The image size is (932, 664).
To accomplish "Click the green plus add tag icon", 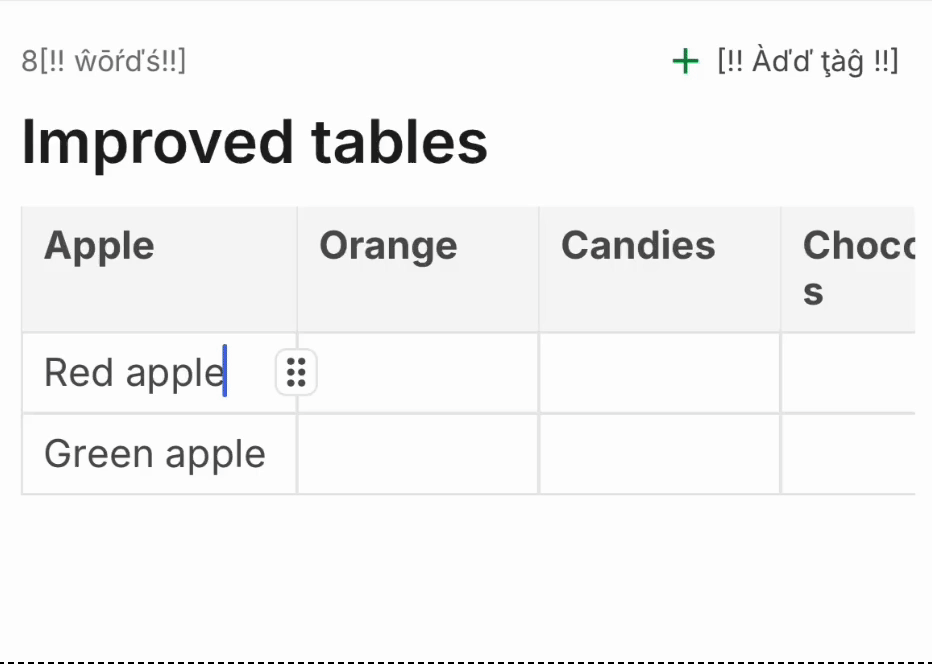I will [685, 62].
